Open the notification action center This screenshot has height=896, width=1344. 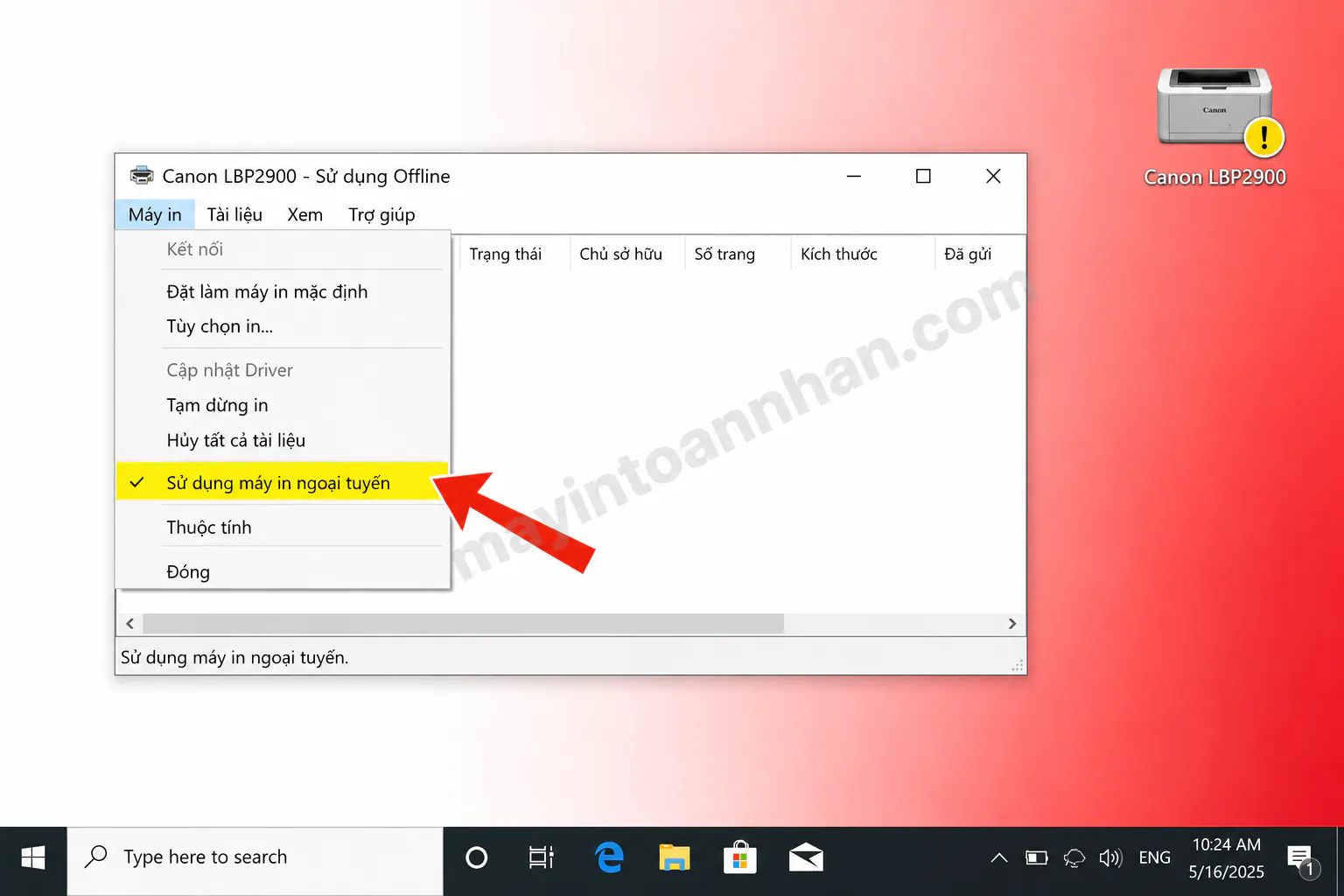click(x=1302, y=859)
